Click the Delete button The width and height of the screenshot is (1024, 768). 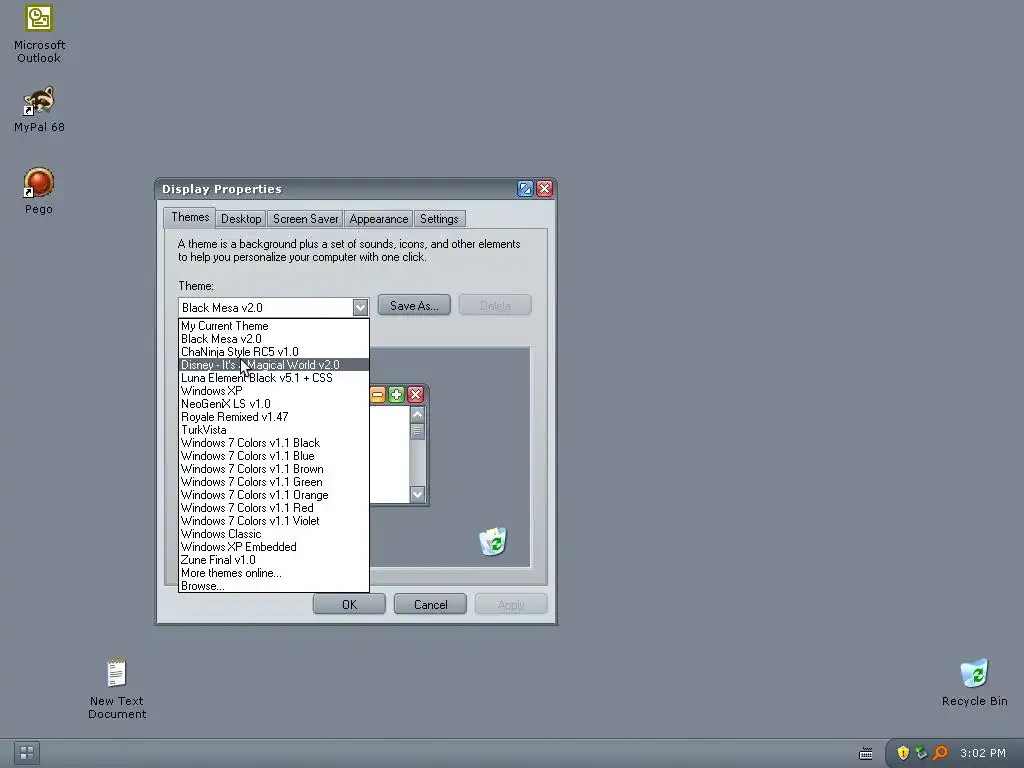pyautogui.click(x=495, y=305)
